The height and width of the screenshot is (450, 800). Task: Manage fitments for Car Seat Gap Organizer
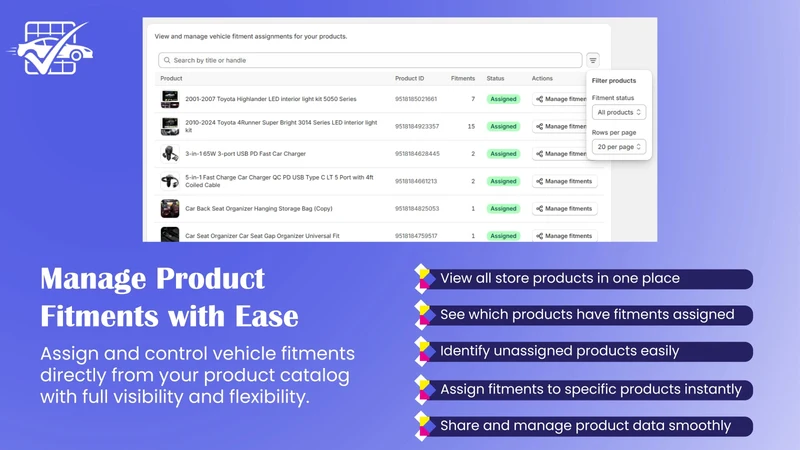point(564,236)
